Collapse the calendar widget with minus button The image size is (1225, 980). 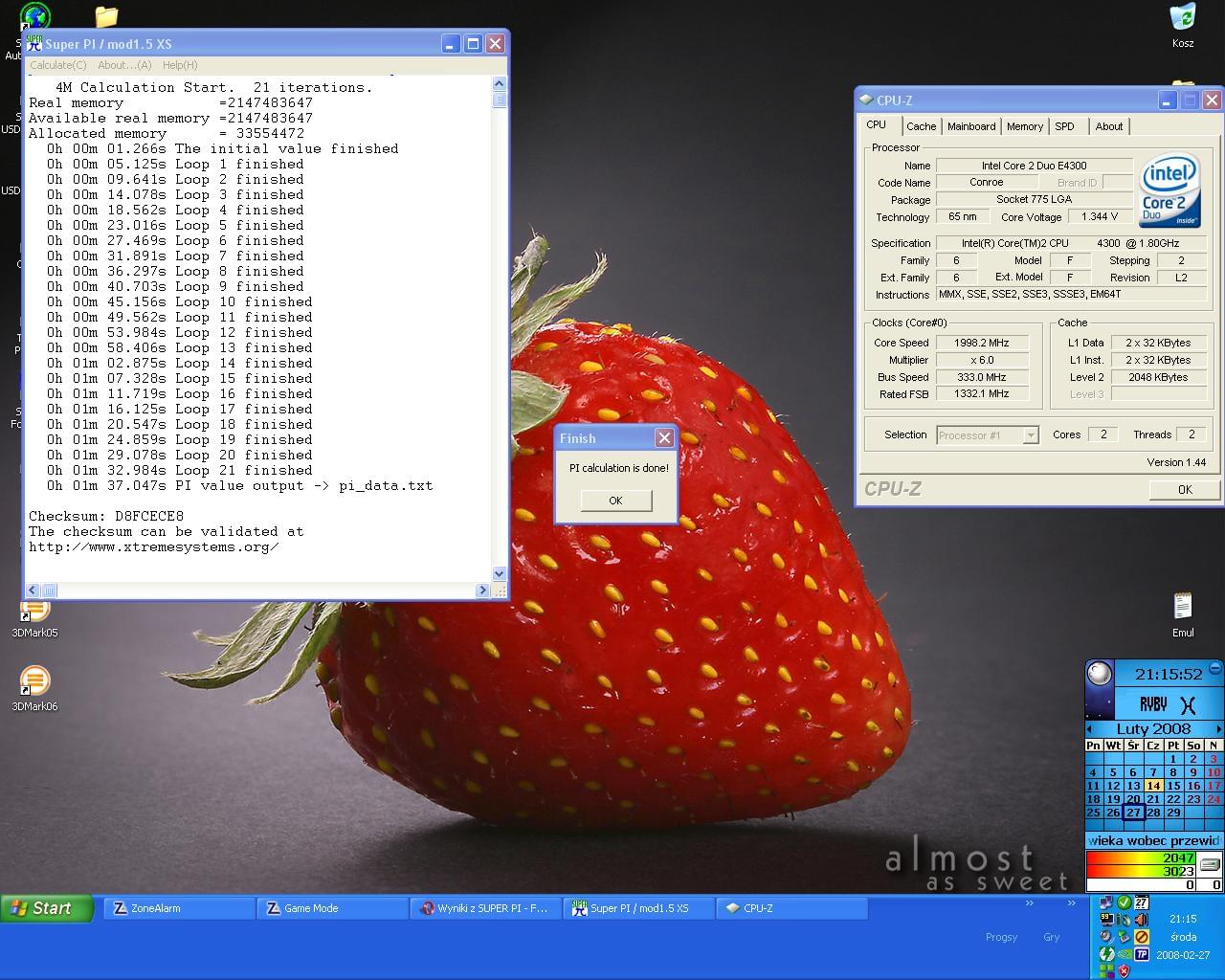[1215, 668]
